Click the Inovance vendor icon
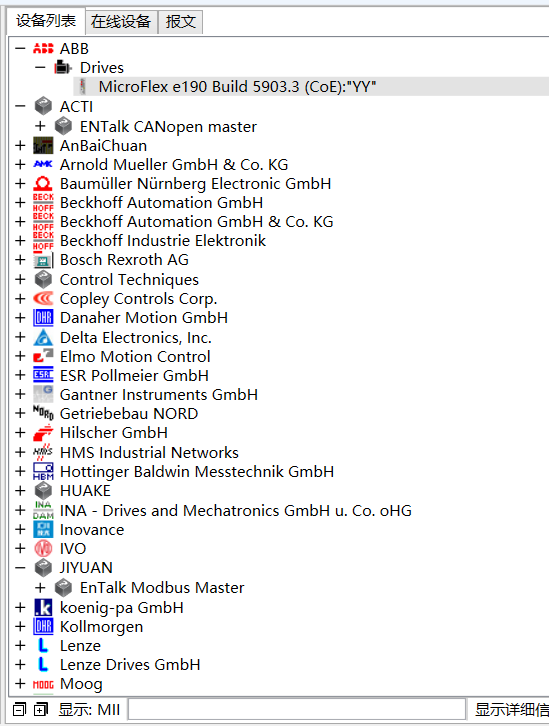The width and height of the screenshot is (549, 726). pyautogui.click(x=43, y=530)
